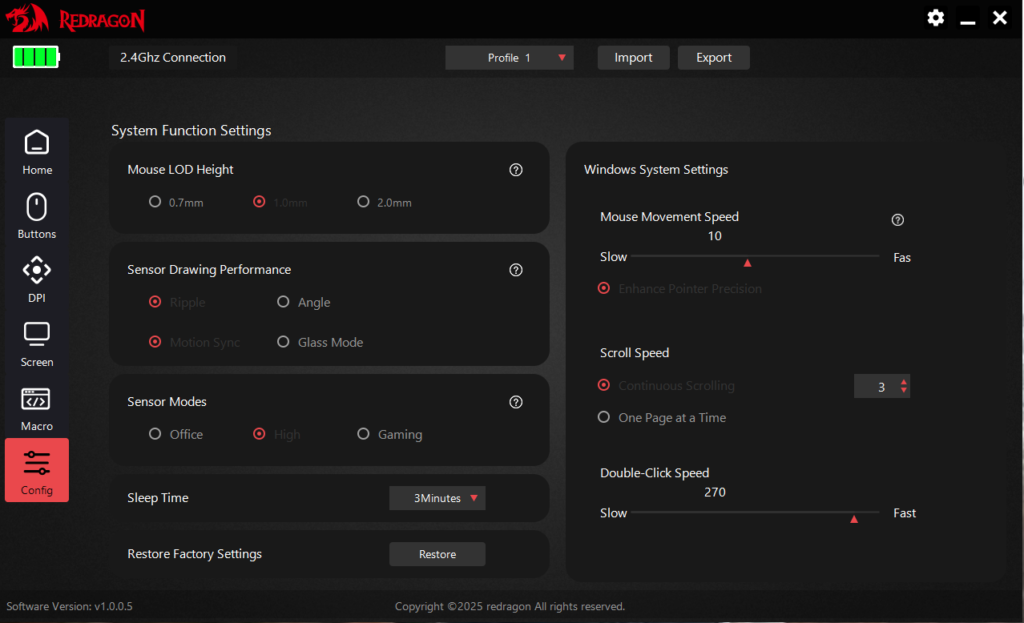
Task: Click the settings gear icon
Action: tap(935, 18)
